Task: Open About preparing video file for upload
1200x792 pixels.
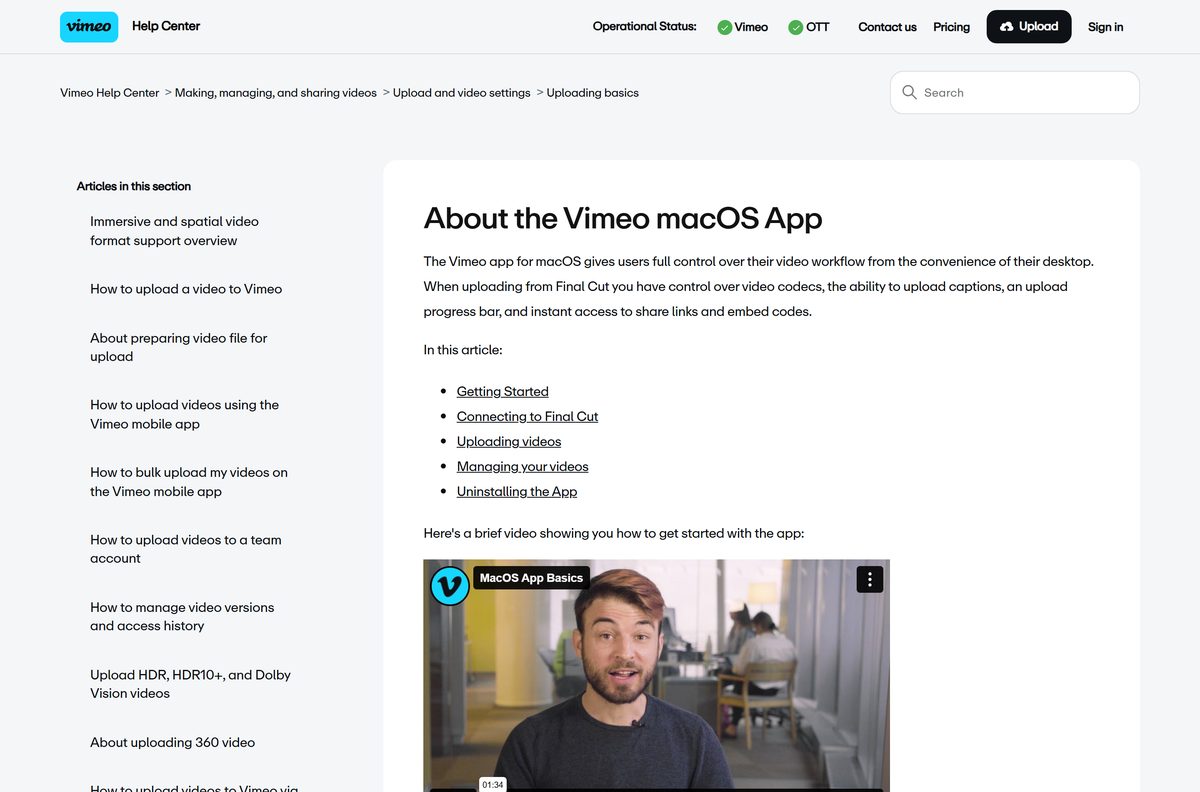Action: (178, 347)
